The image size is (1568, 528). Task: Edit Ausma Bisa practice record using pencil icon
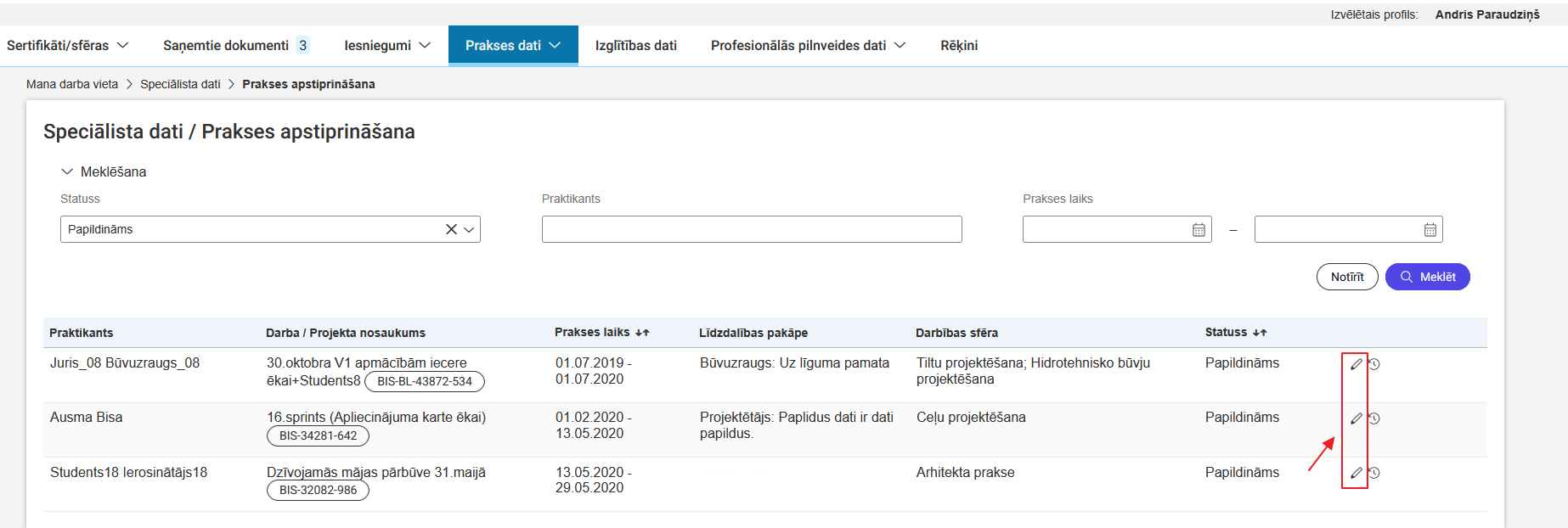coord(1356,418)
